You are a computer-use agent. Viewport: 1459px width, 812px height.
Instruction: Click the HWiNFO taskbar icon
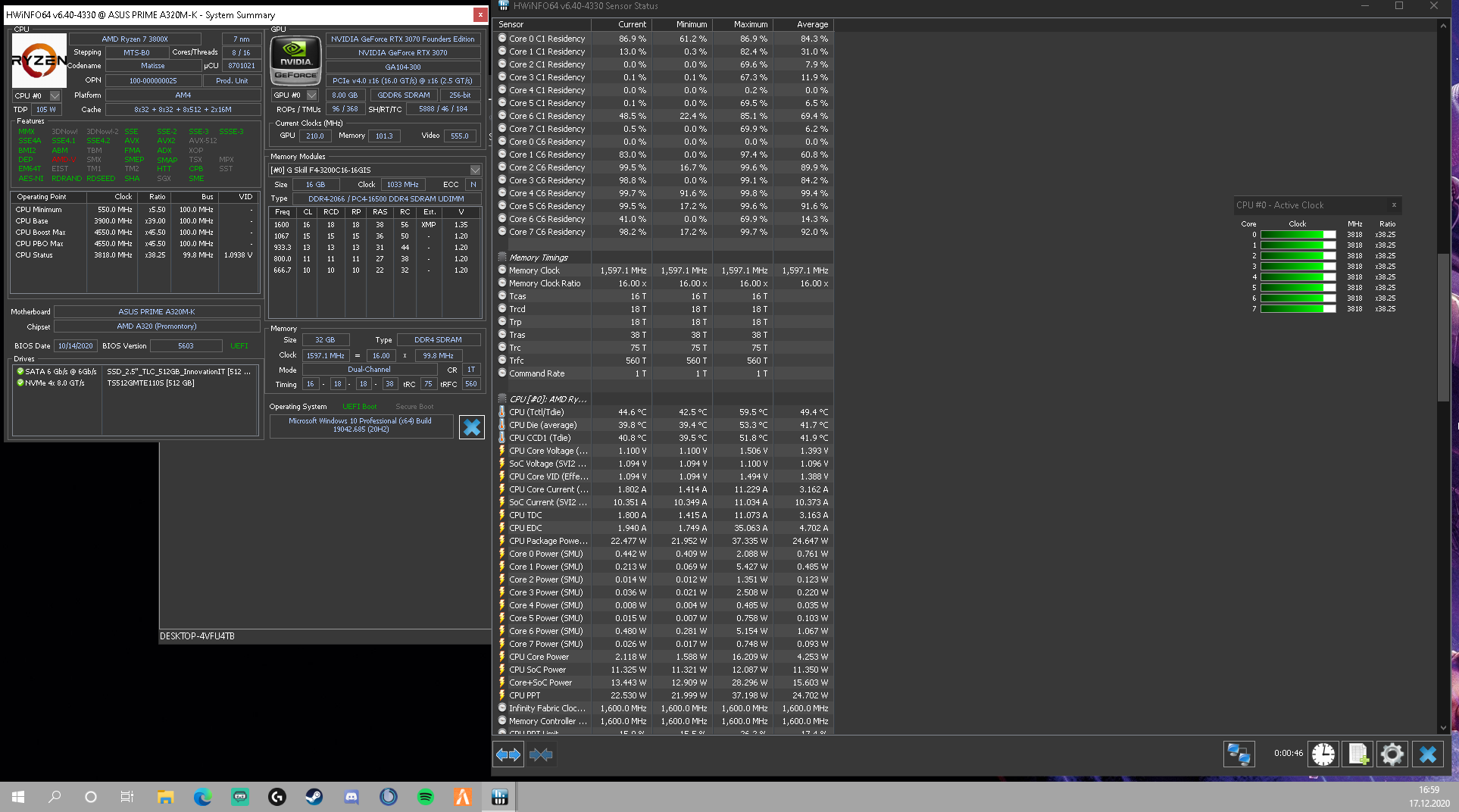point(499,797)
